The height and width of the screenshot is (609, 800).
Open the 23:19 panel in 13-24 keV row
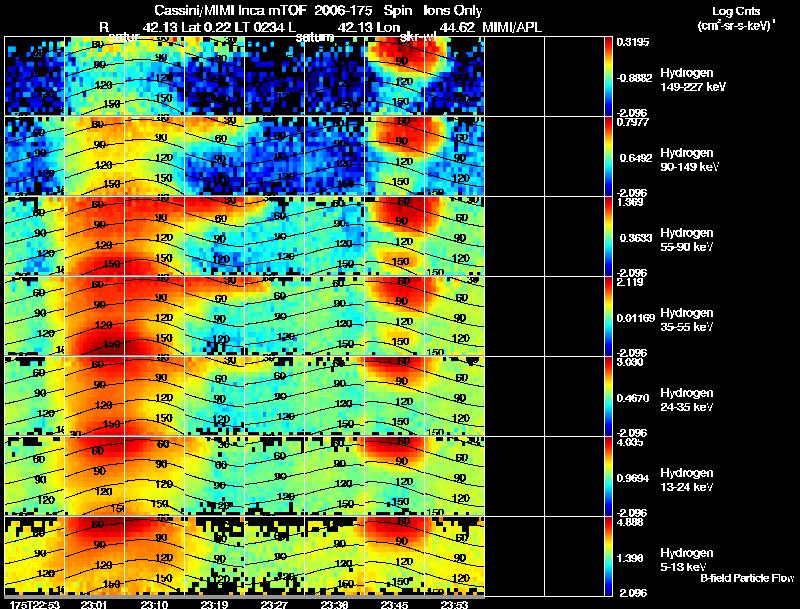click(x=214, y=476)
